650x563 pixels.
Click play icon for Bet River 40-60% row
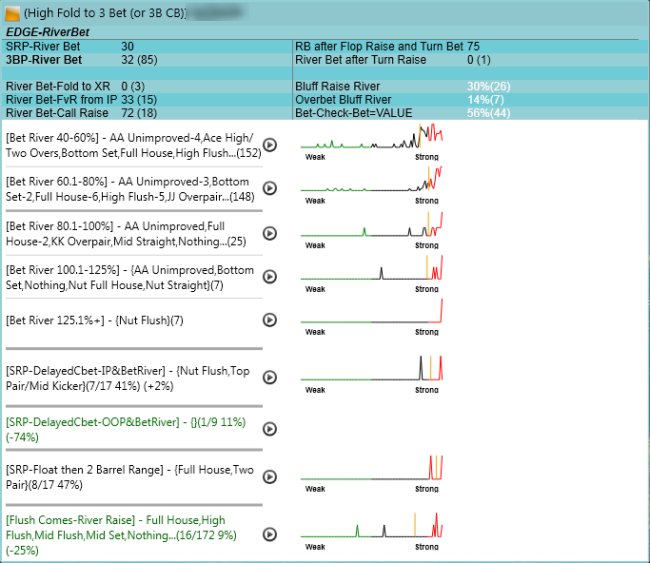coord(269,145)
